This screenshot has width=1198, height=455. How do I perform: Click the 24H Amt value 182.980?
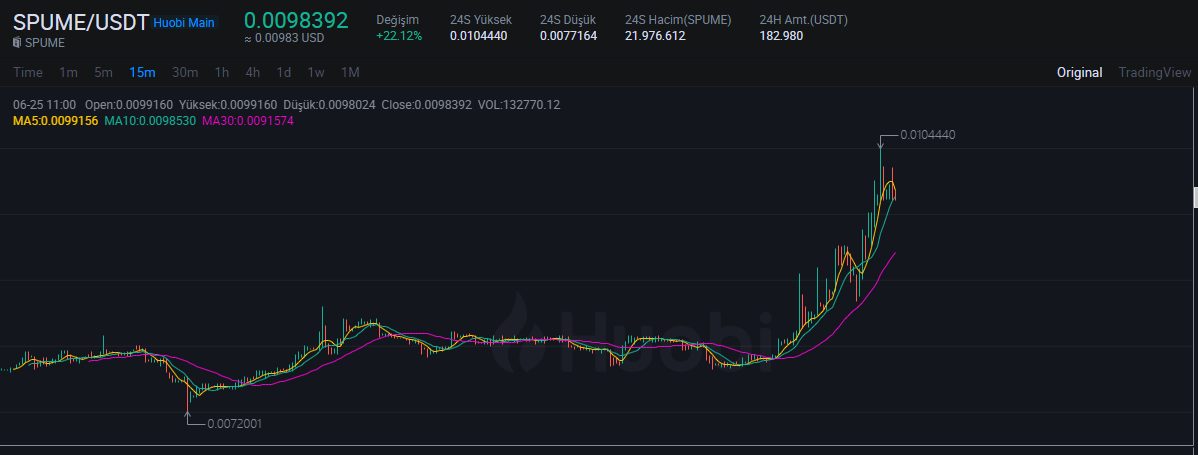[781, 35]
